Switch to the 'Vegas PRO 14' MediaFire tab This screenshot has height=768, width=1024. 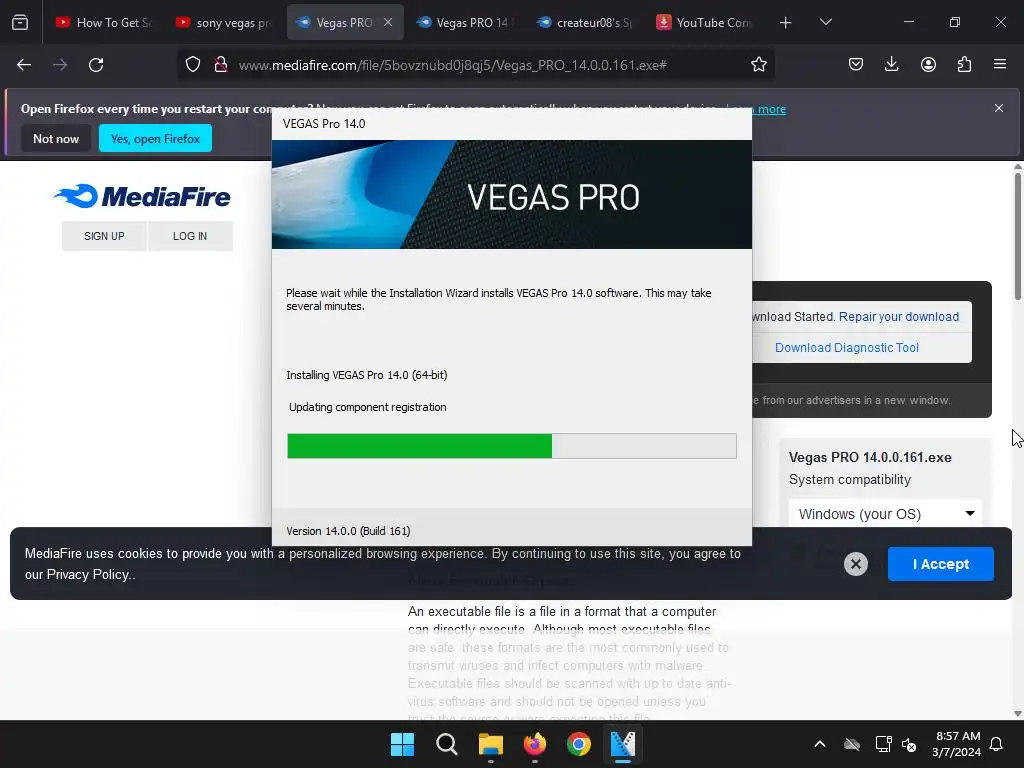tap(464, 22)
